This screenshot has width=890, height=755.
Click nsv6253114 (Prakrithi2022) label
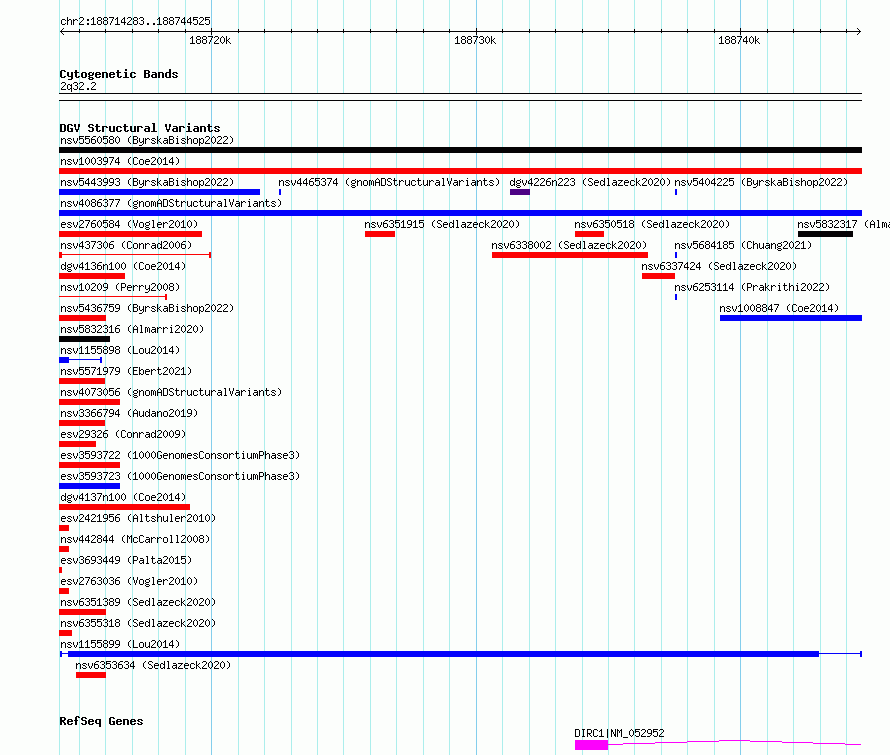click(752, 287)
